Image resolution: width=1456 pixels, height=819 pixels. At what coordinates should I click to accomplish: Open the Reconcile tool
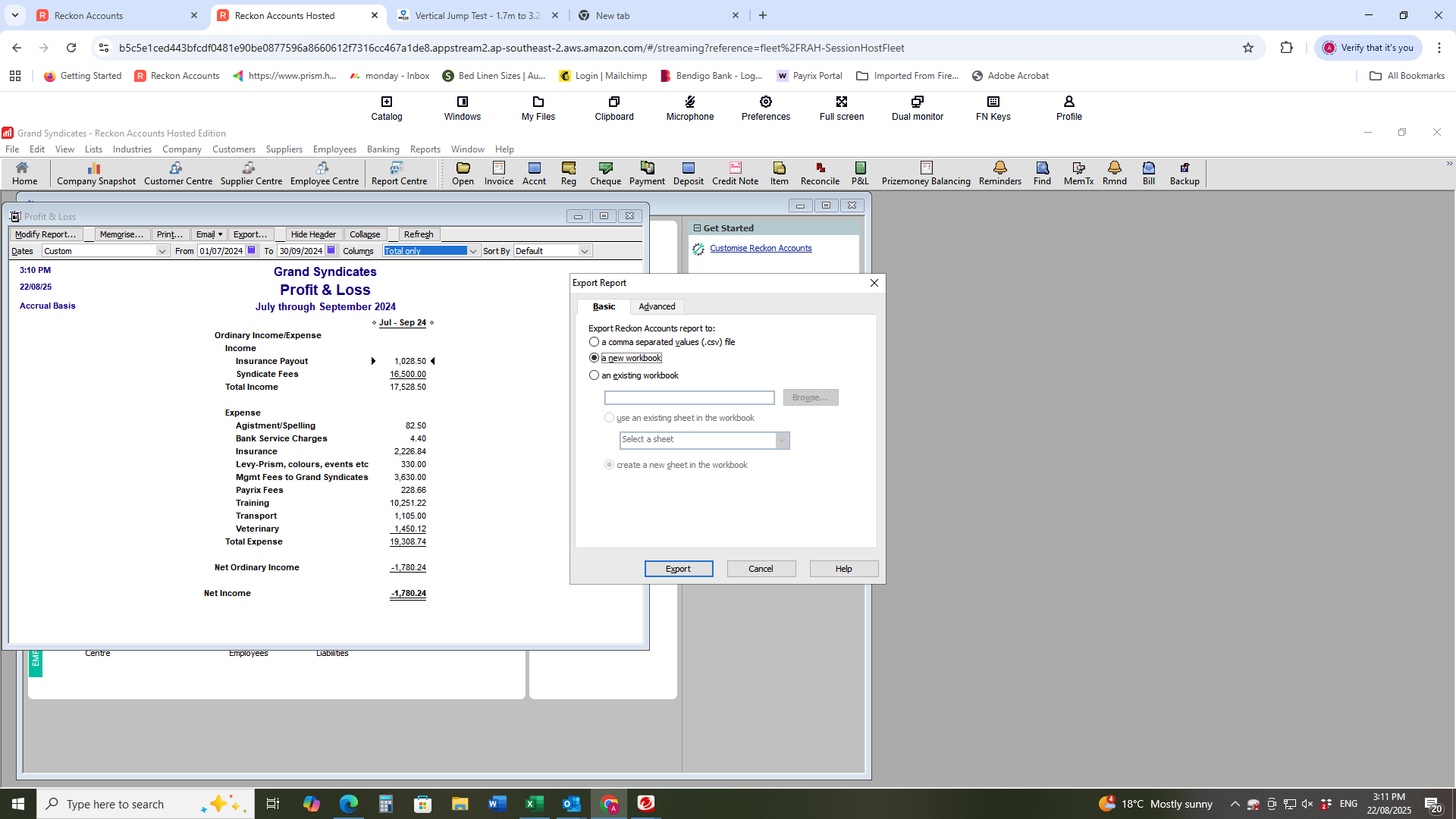[x=820, y=173]
